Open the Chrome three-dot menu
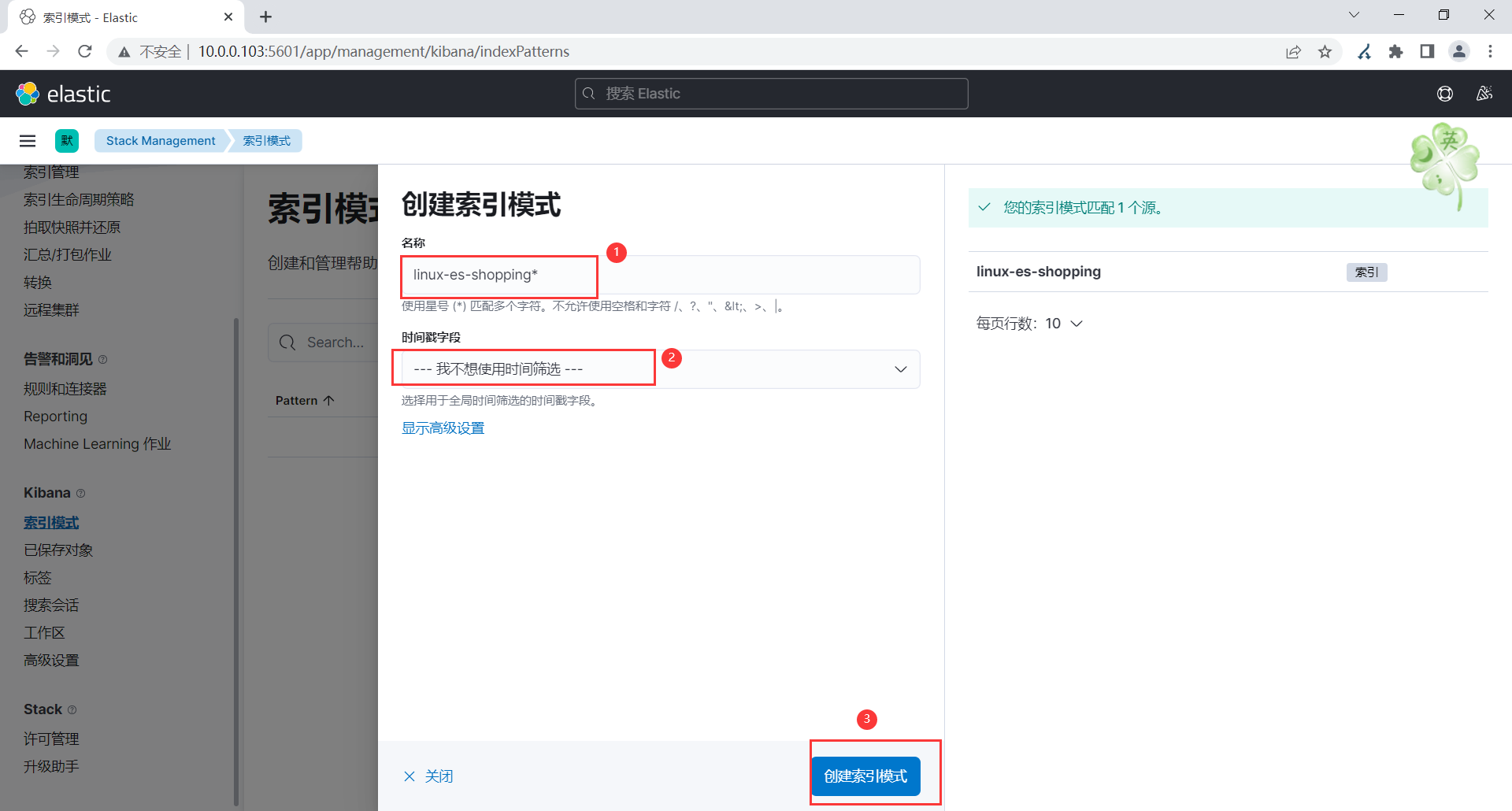This screenshot has height=811, width=1512. coord(1490,51)
